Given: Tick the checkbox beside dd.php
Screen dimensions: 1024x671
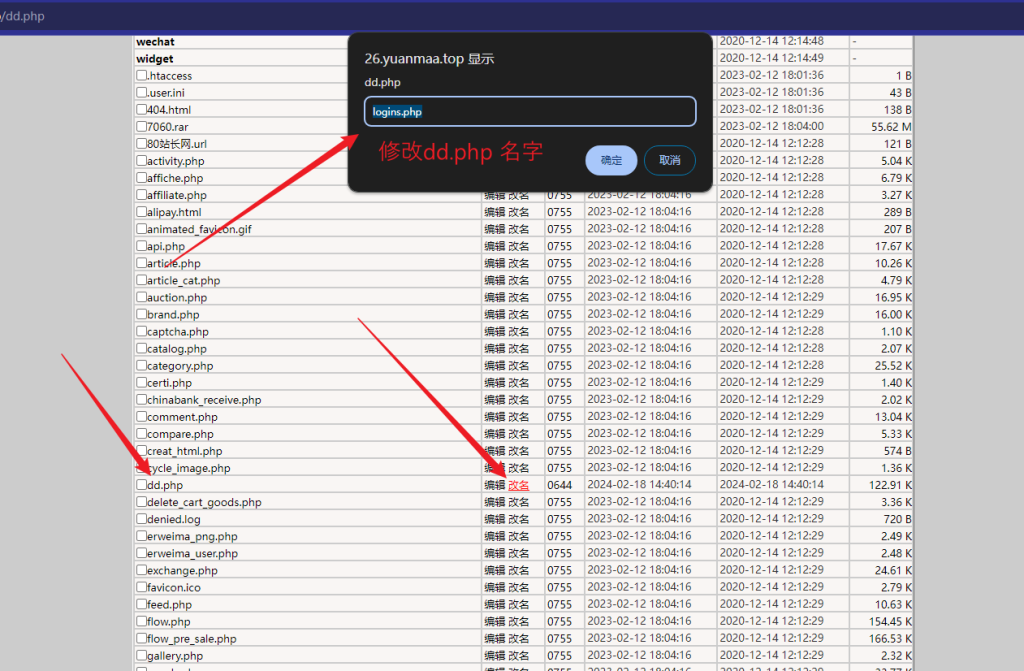Looking at the screenshot, I should pos(141,485).
